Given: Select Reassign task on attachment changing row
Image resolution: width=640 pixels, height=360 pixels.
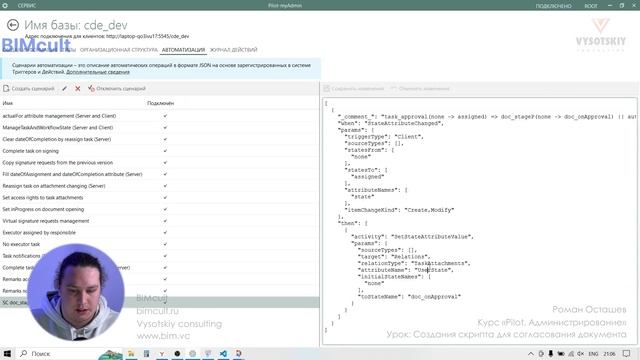Looking at the screenshot, I should [160, 186].
